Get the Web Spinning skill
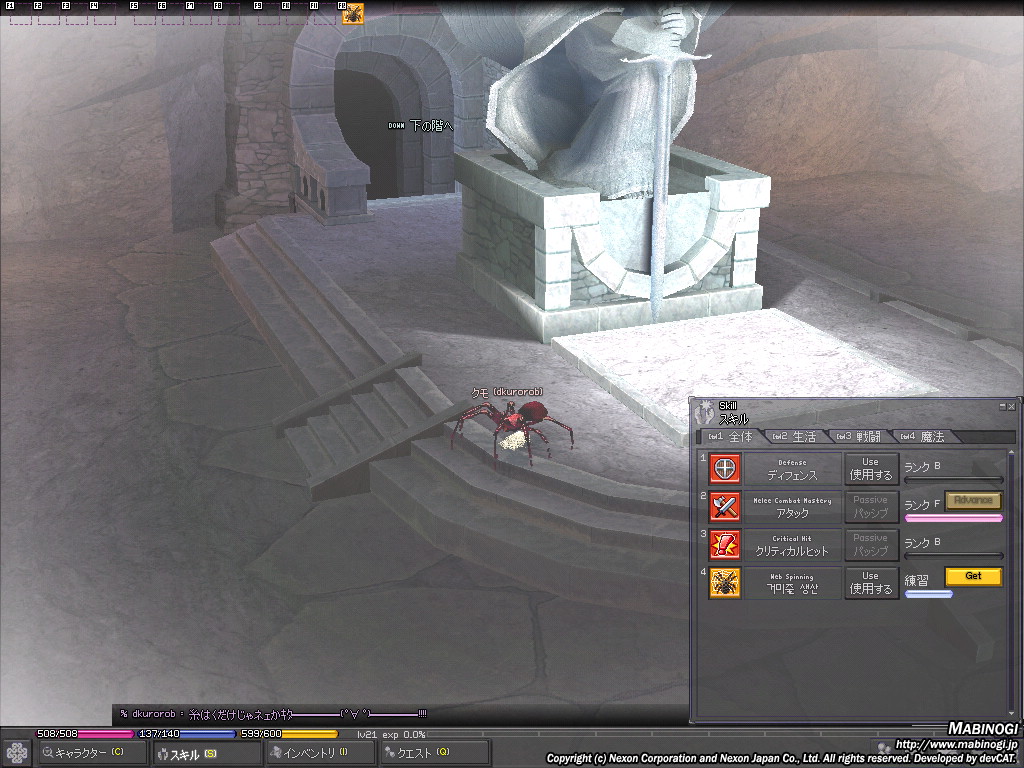 click(x=973, y=576)
